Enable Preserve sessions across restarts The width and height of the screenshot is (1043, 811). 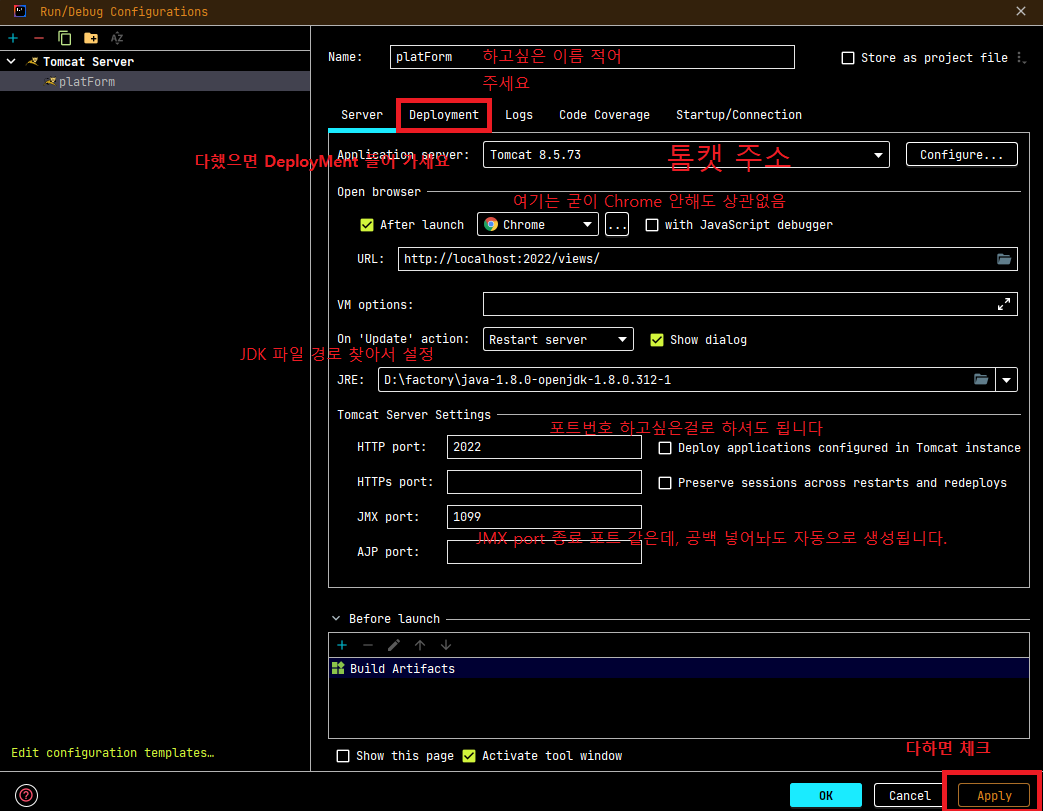[665, 483]
